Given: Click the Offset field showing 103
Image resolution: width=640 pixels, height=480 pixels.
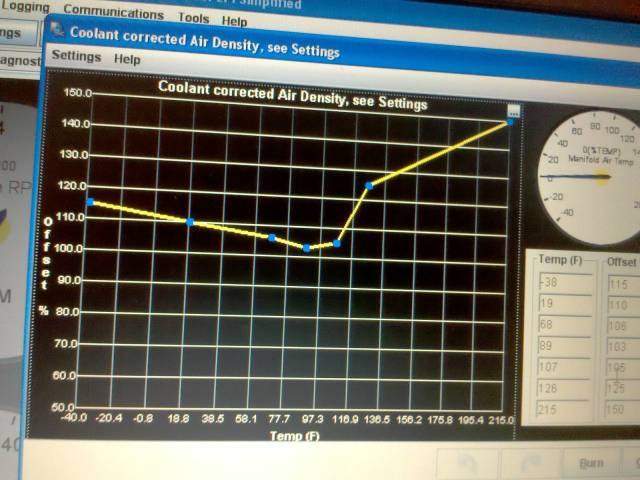Looking at the screenshot, I should coord(622,347).
